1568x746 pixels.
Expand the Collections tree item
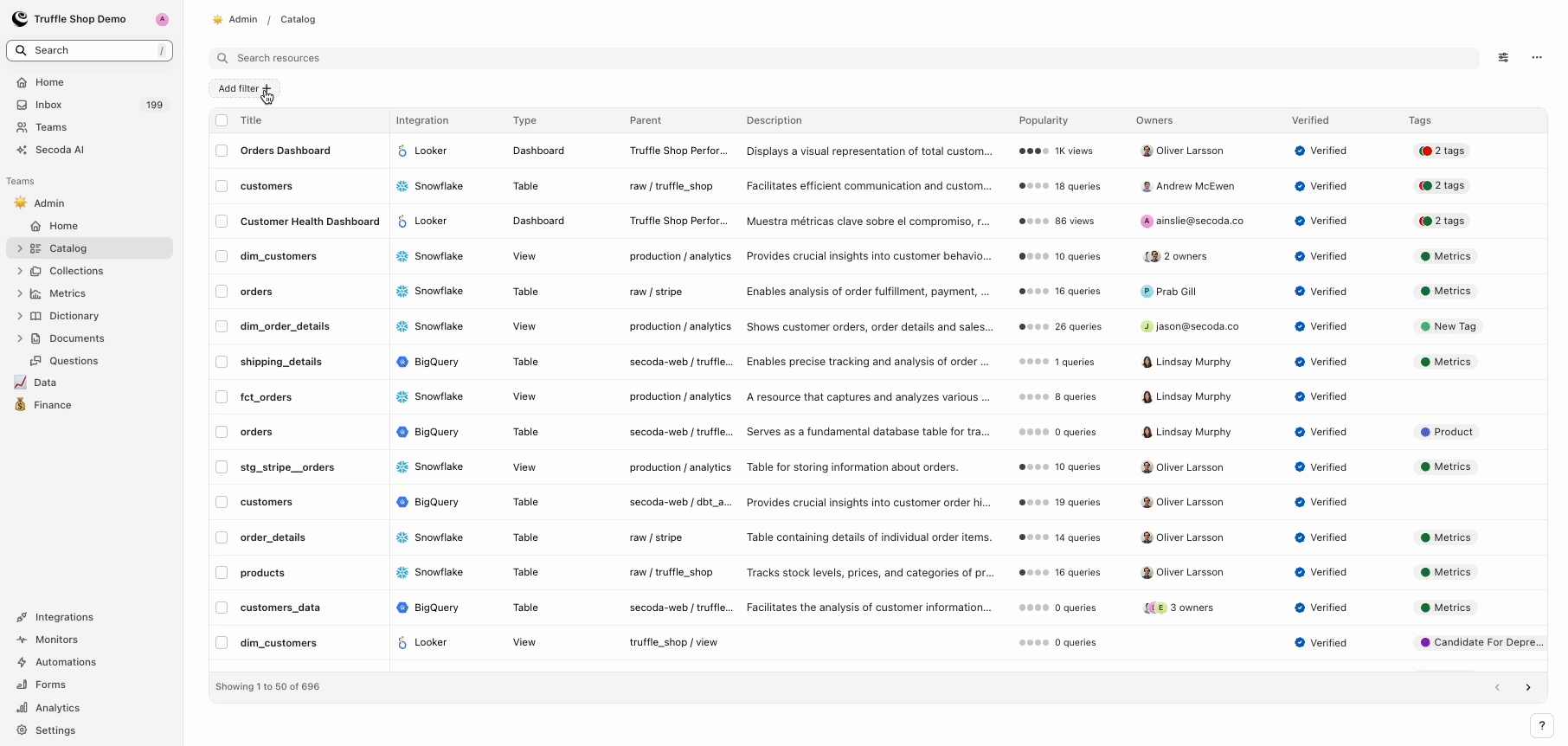point(20,271)
